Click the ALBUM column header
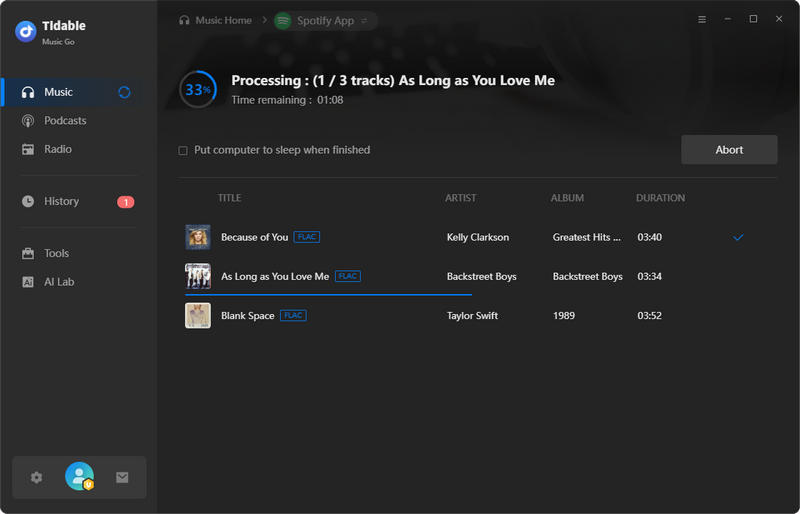 pyautogui.click(x=567, y=198)
